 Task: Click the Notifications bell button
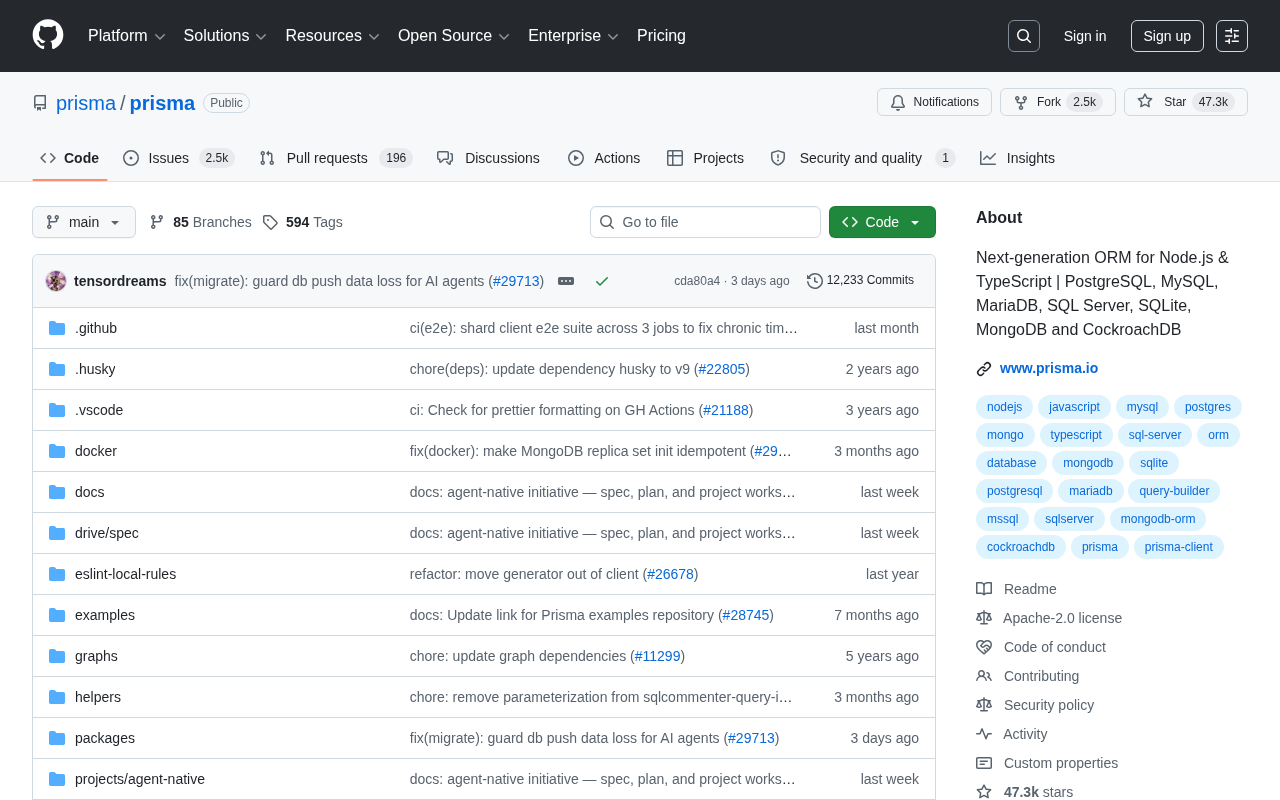[x=934, y=102]
